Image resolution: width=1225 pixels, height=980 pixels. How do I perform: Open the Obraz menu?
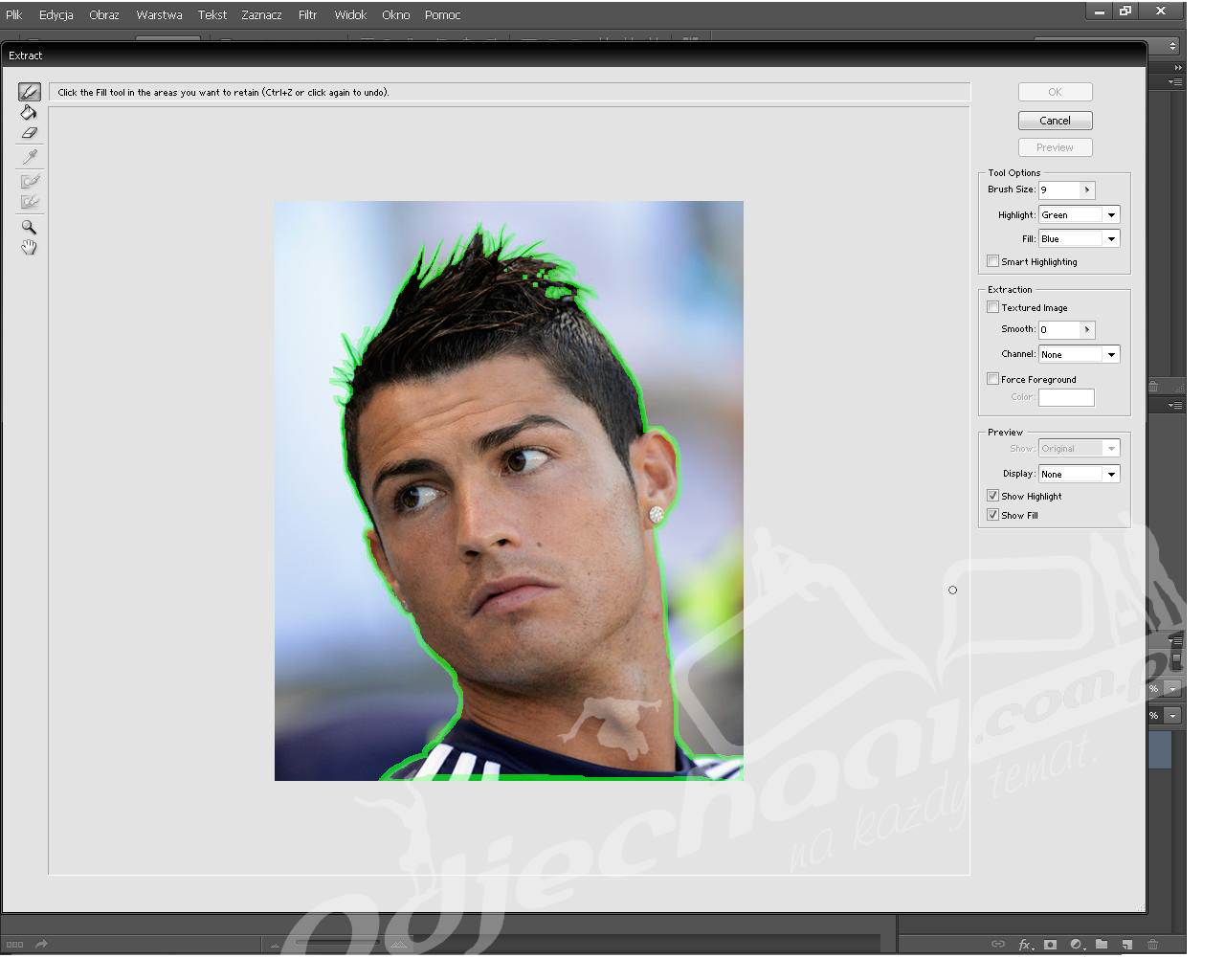coord(104,15)
